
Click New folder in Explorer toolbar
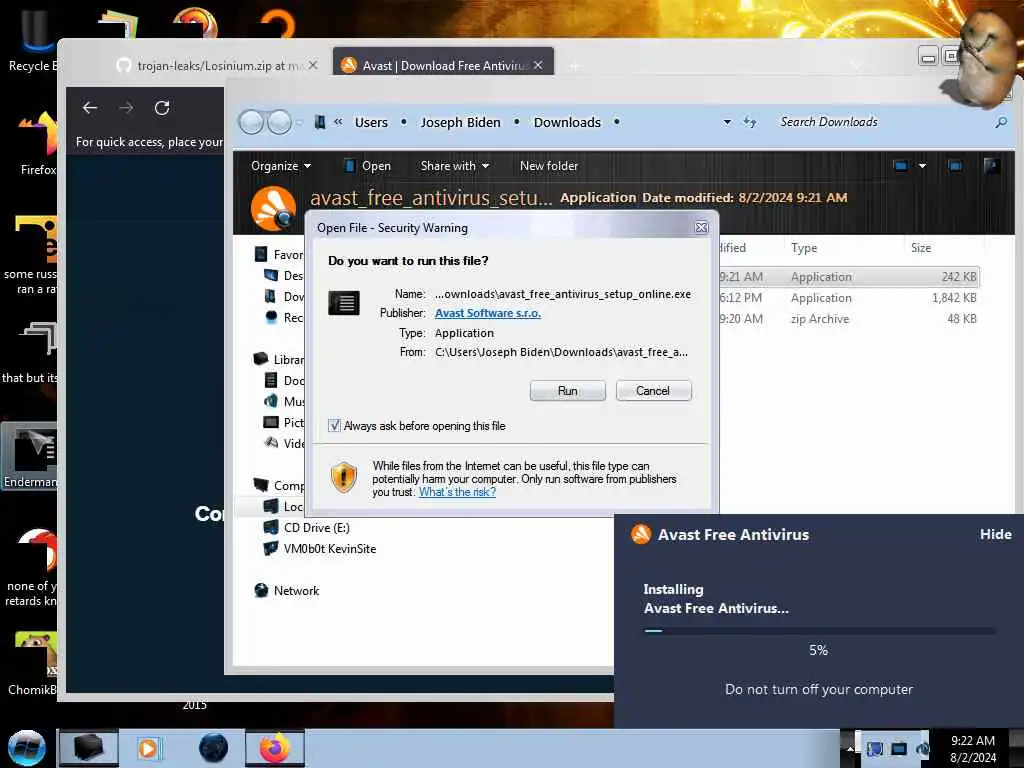pyautogui.click(x=549, y=166)
